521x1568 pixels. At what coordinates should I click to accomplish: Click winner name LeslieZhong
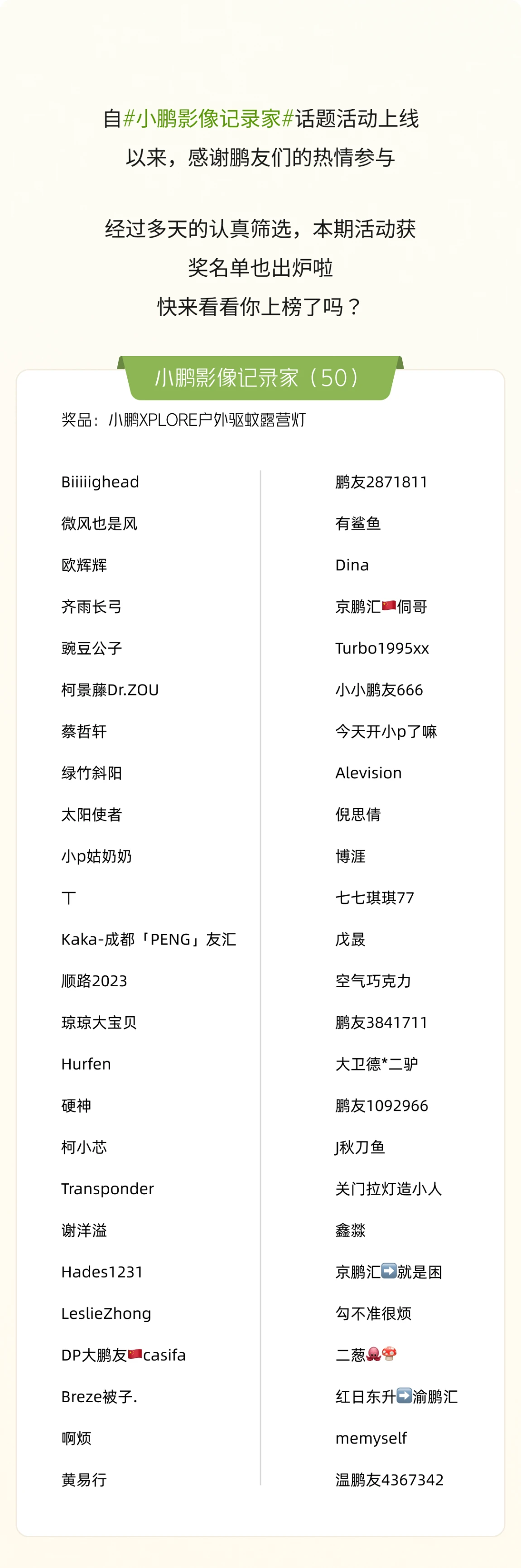pos(106,1313)
